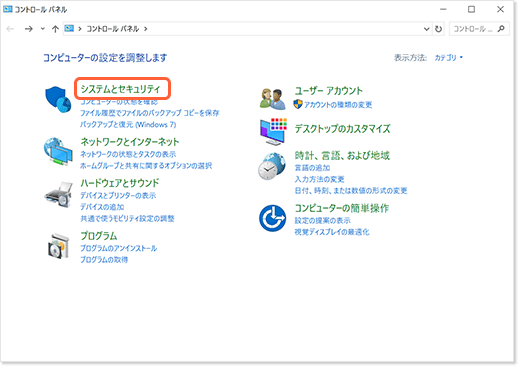518x370 pixels.
Task: Click the Control Panel title bar icon
Action: point(7,9)
